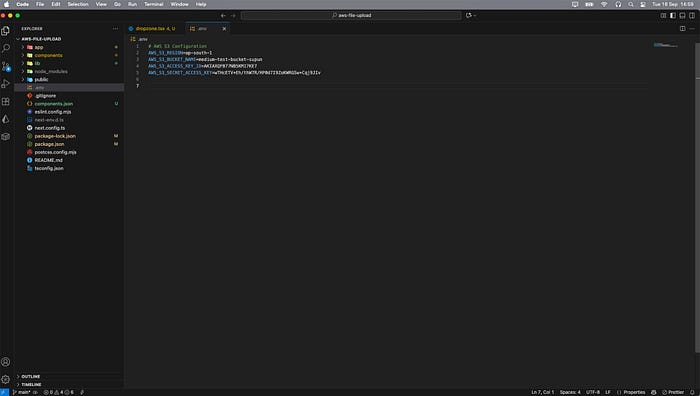
Task: Open next.config.ts in explorer
Action: coord(50,128)
